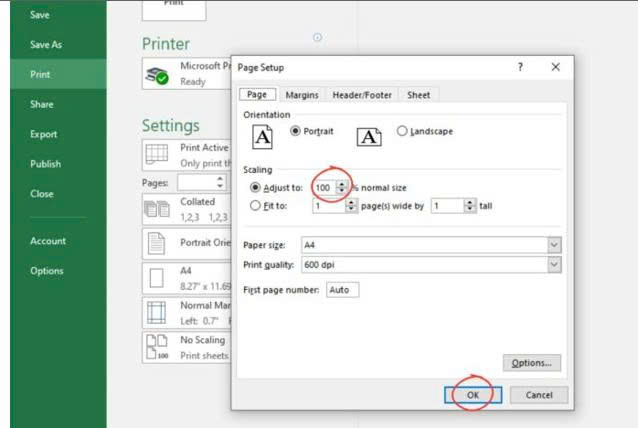638x428 pixels.
Task: Click the No Scaling icon
Action: pyautogui.click(x=157, y=347)
